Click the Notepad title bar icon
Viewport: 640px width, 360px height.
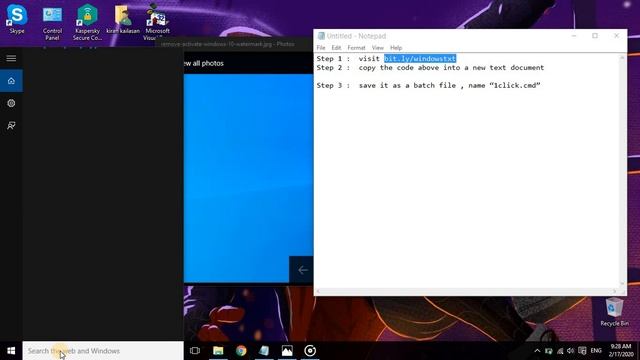click(321, 36)
